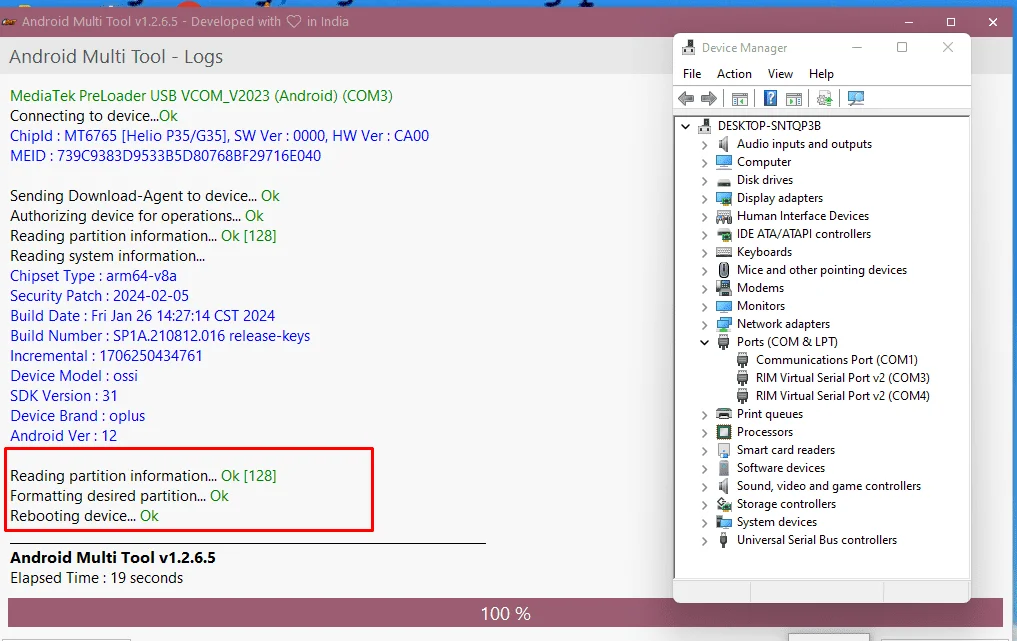
Task: Click the 'SDK Version : 31' line
Action: [x=64, y=396]
